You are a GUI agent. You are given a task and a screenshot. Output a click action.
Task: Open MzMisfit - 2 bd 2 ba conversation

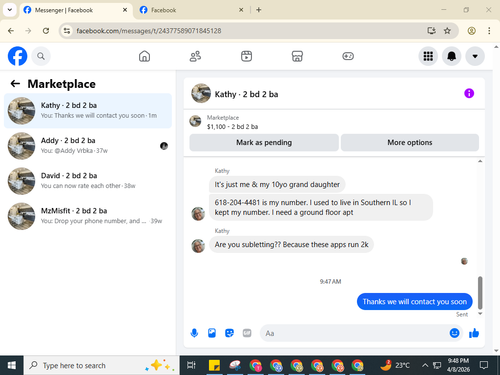click(x=88, y=216)
